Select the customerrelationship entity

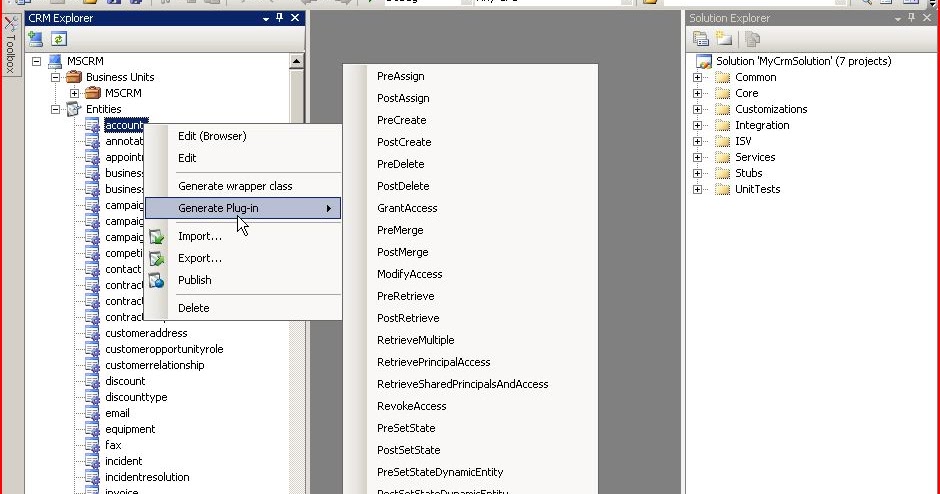point(155,365)
